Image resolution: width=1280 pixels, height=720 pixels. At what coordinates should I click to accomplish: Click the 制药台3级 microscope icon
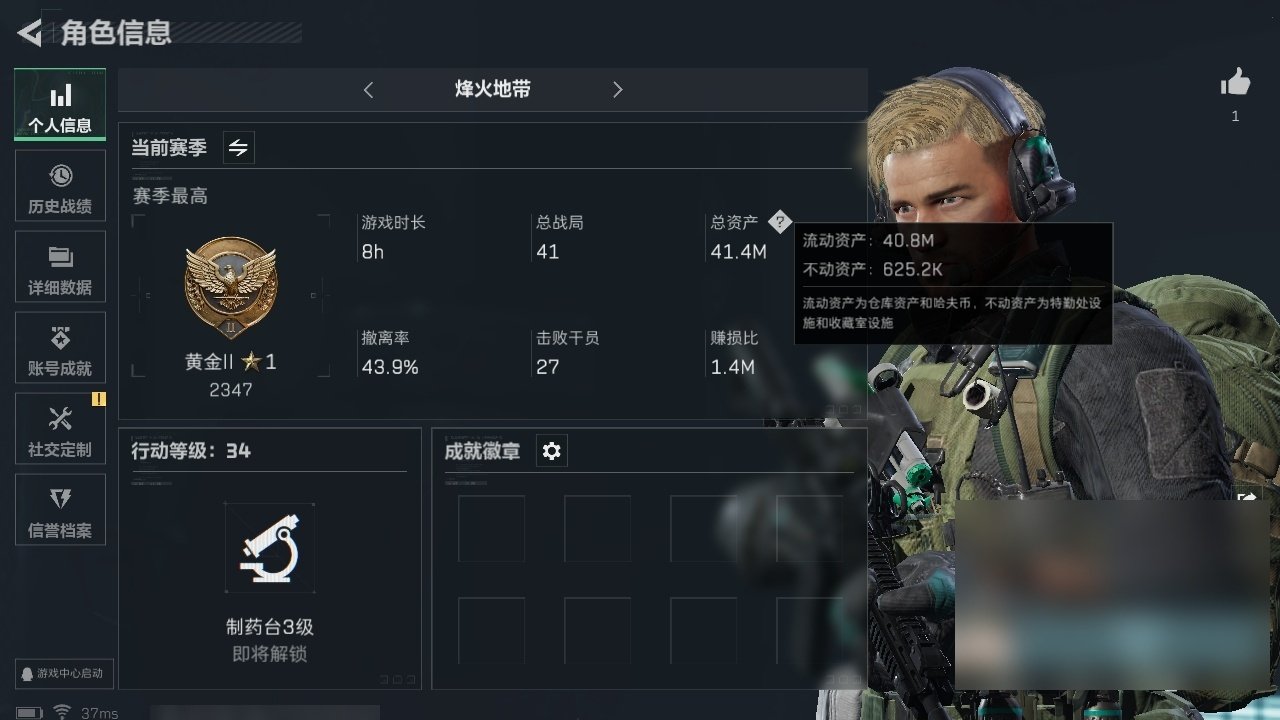pyautogui.click(x=269, y=547)
